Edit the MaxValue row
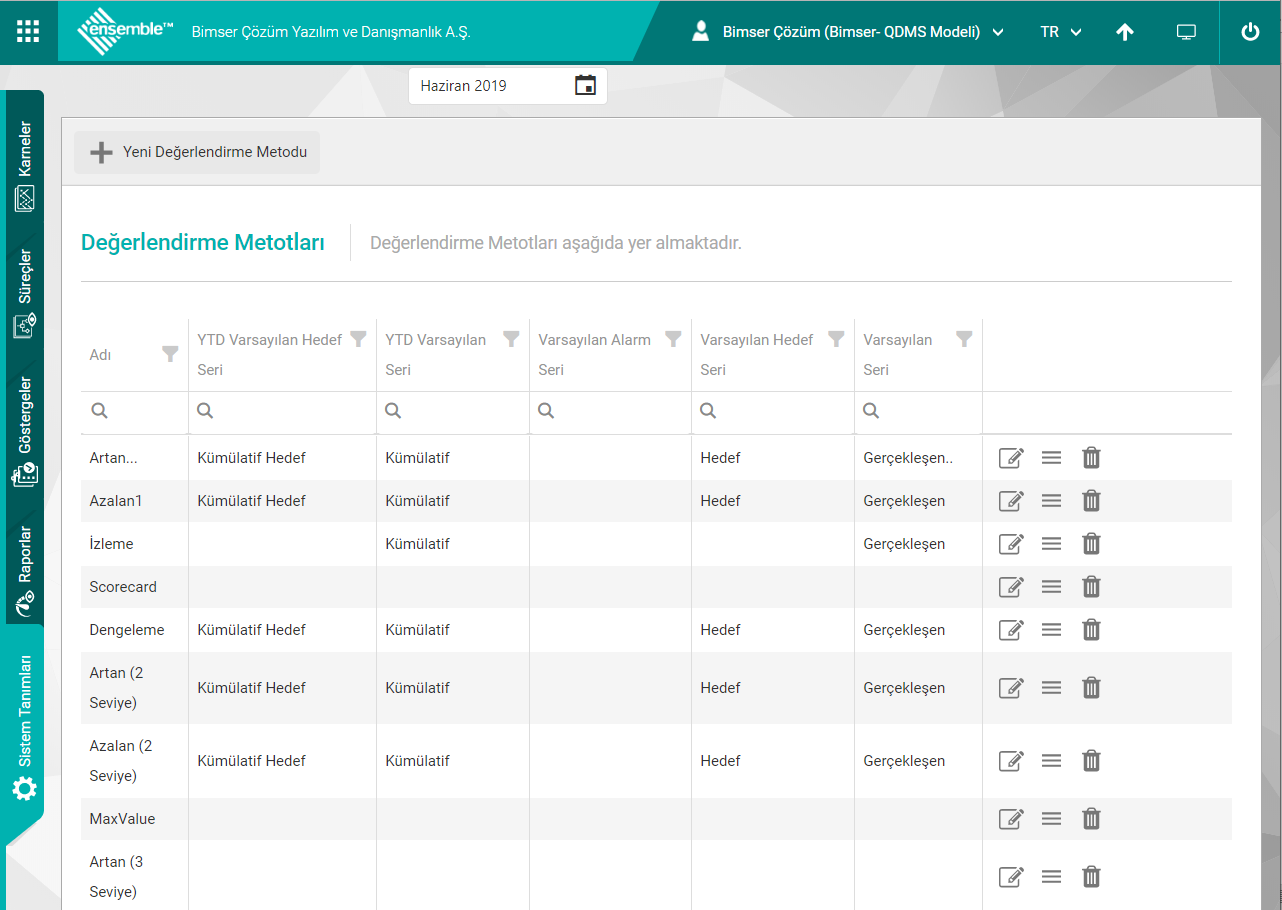Viewport: 1282px width, 910px height. 1011,819
